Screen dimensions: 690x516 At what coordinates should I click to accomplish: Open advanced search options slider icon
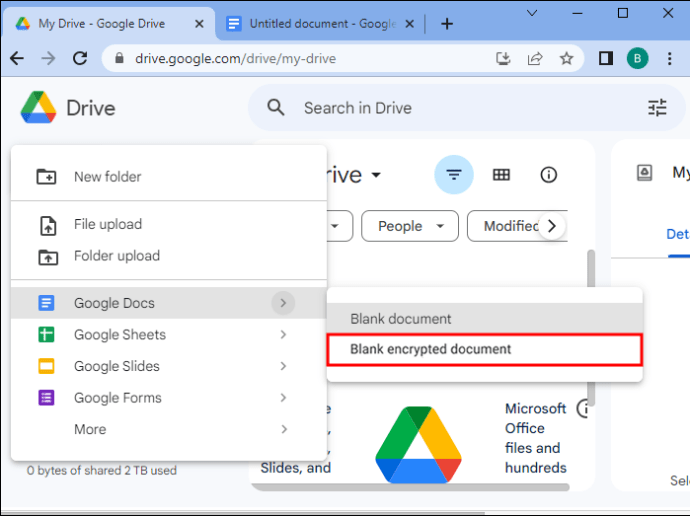click(x=657, y=107)
